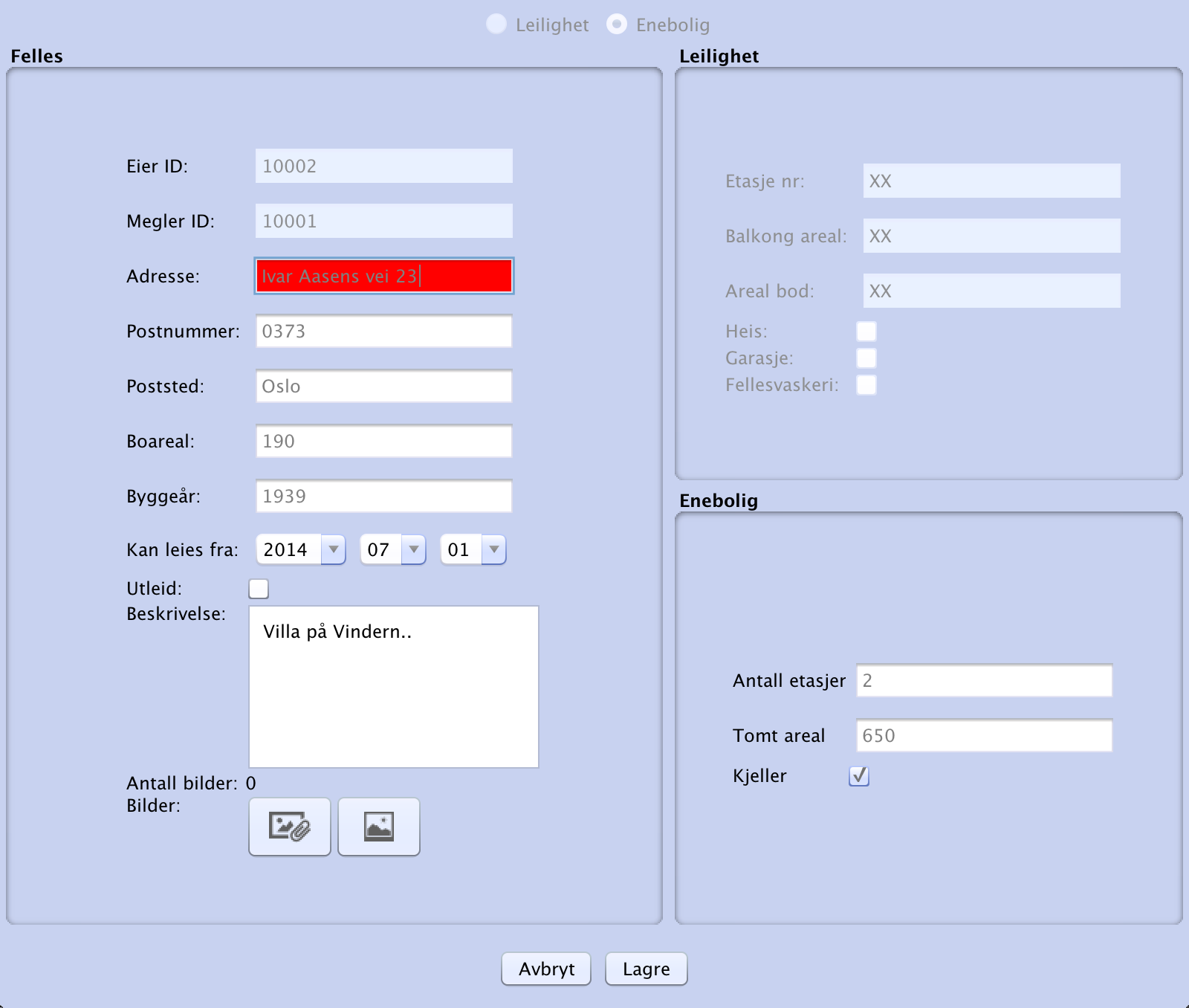This screenshot has width=1189, height=1008.
Task: Click the view picture button
Action: [379, 827]
